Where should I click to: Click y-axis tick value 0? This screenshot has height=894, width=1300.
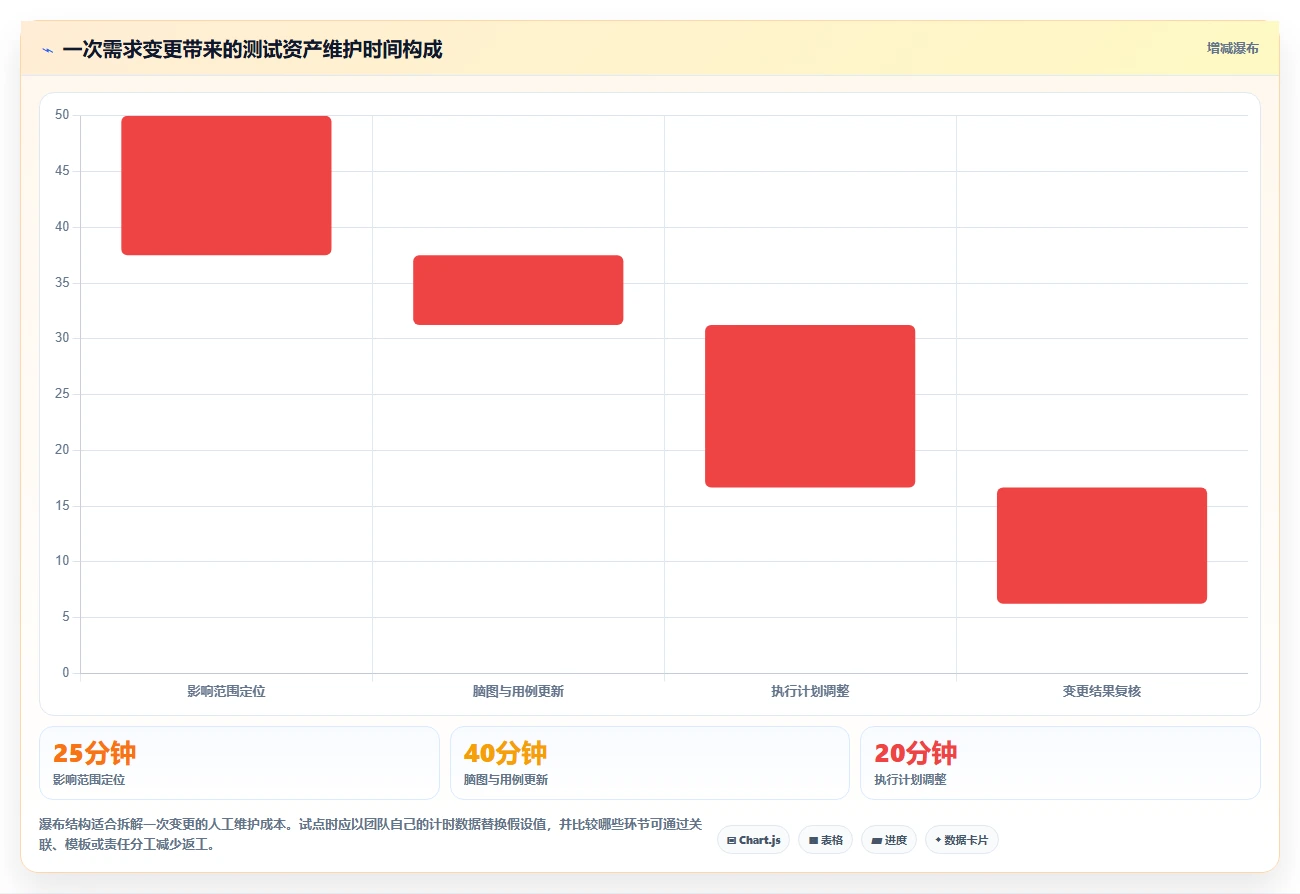pyautogui.click(x=66, y=672)
